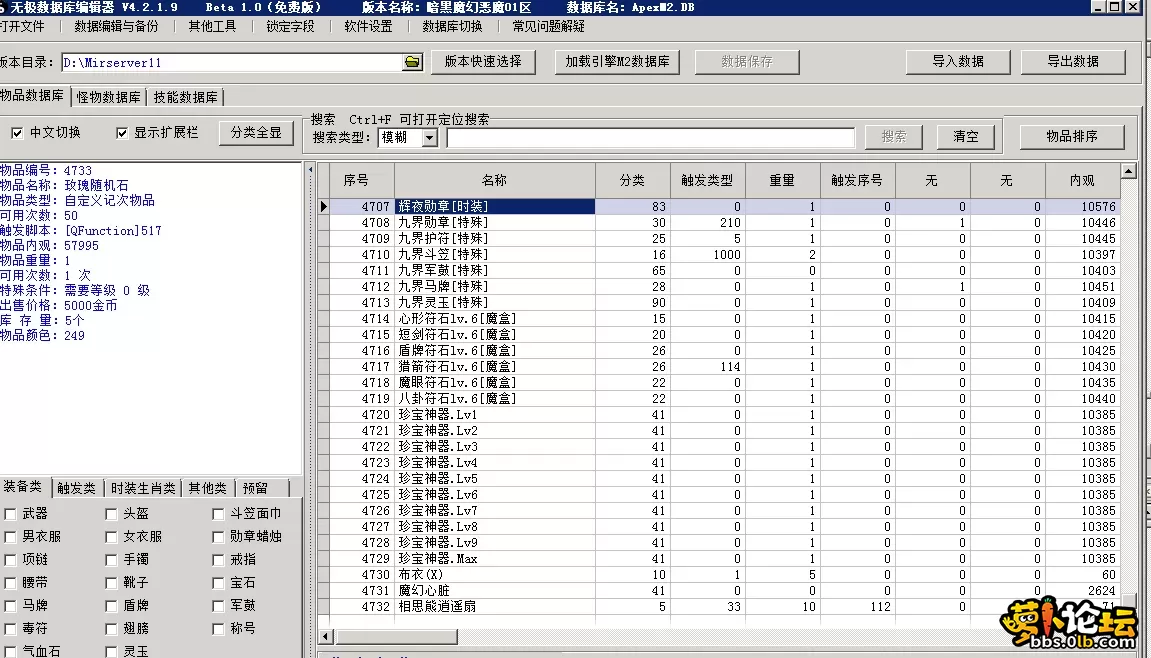Screen dimensions: 1151x658
Task: Check the 项链 category box
Action: (x=10, y=560)
